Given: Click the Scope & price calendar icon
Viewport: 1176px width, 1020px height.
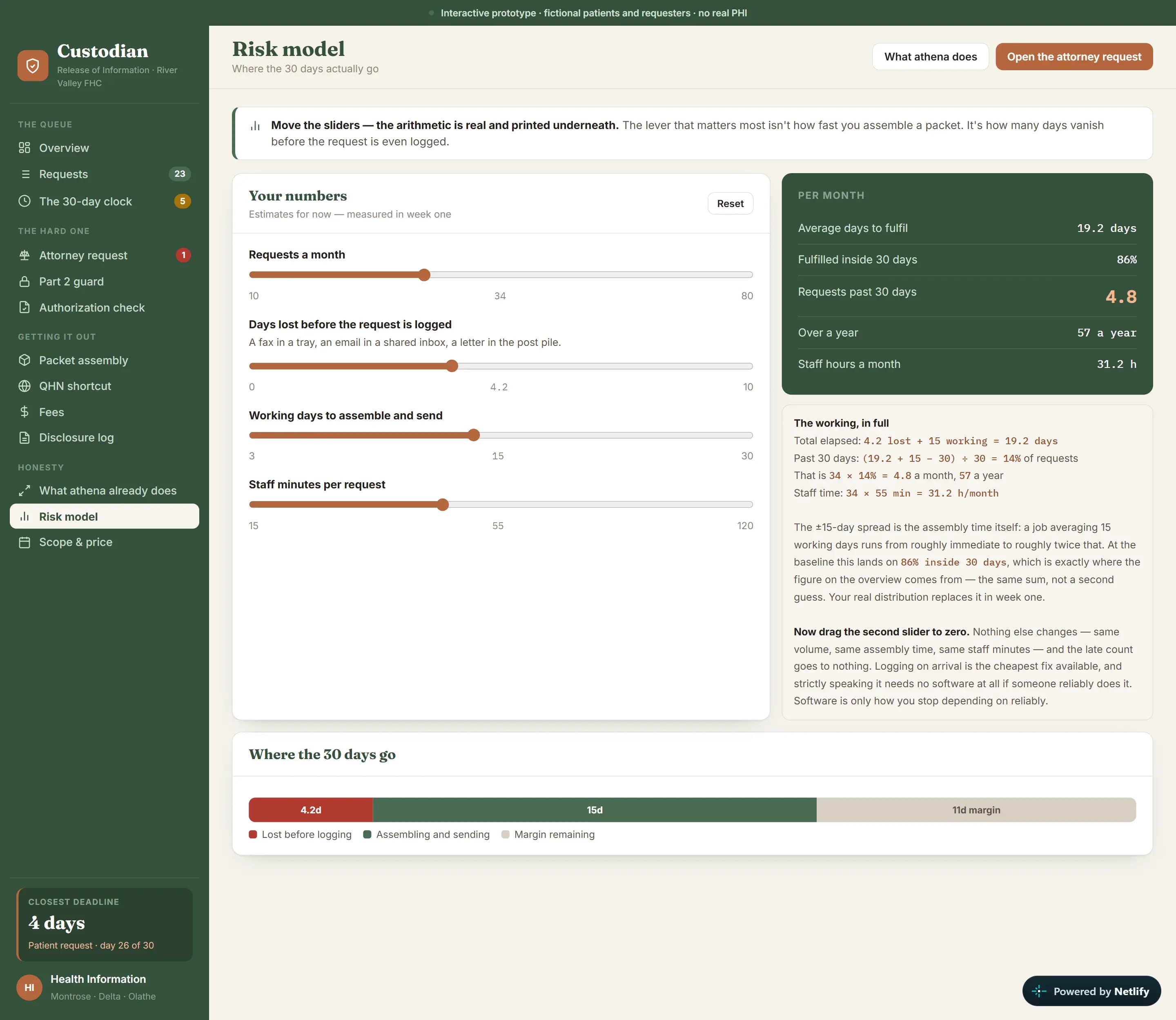Looking at the screenshot, I should 24,542.
